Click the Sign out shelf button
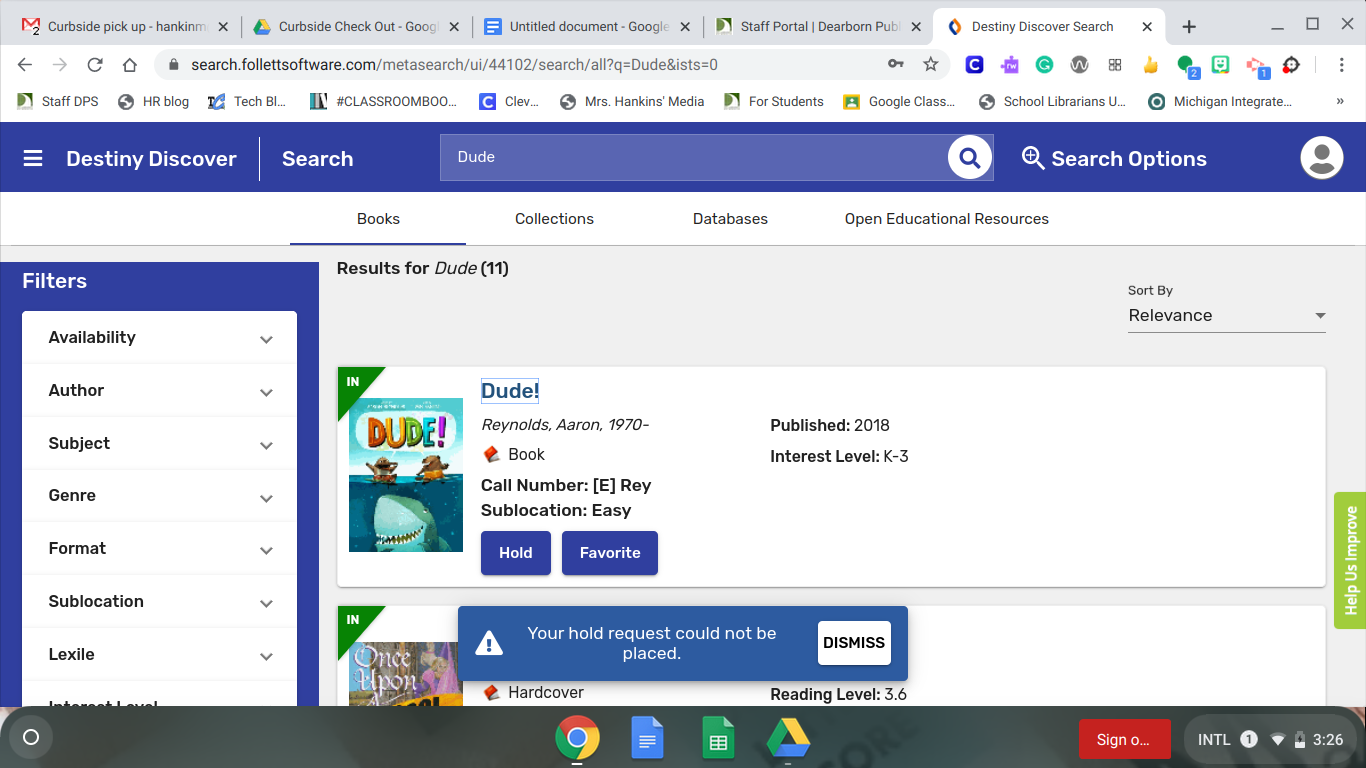The image size is (1366, 768). 1124,740
